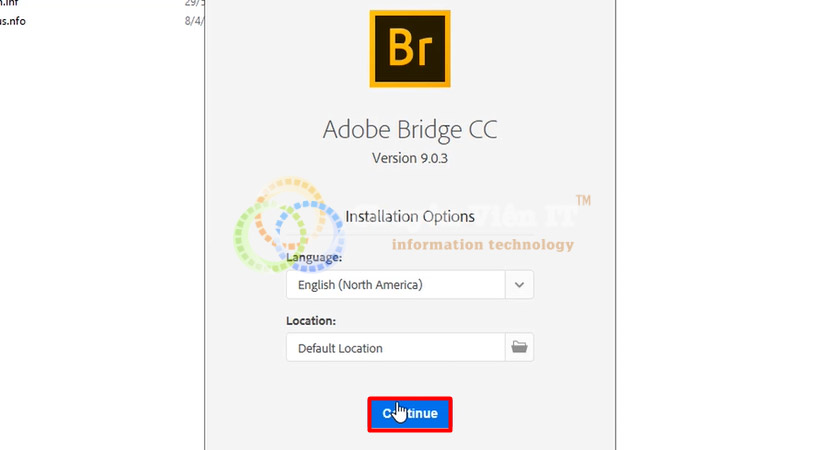Click the Location: label
Screen dimensions: 820x450
[x=311, y=321]
